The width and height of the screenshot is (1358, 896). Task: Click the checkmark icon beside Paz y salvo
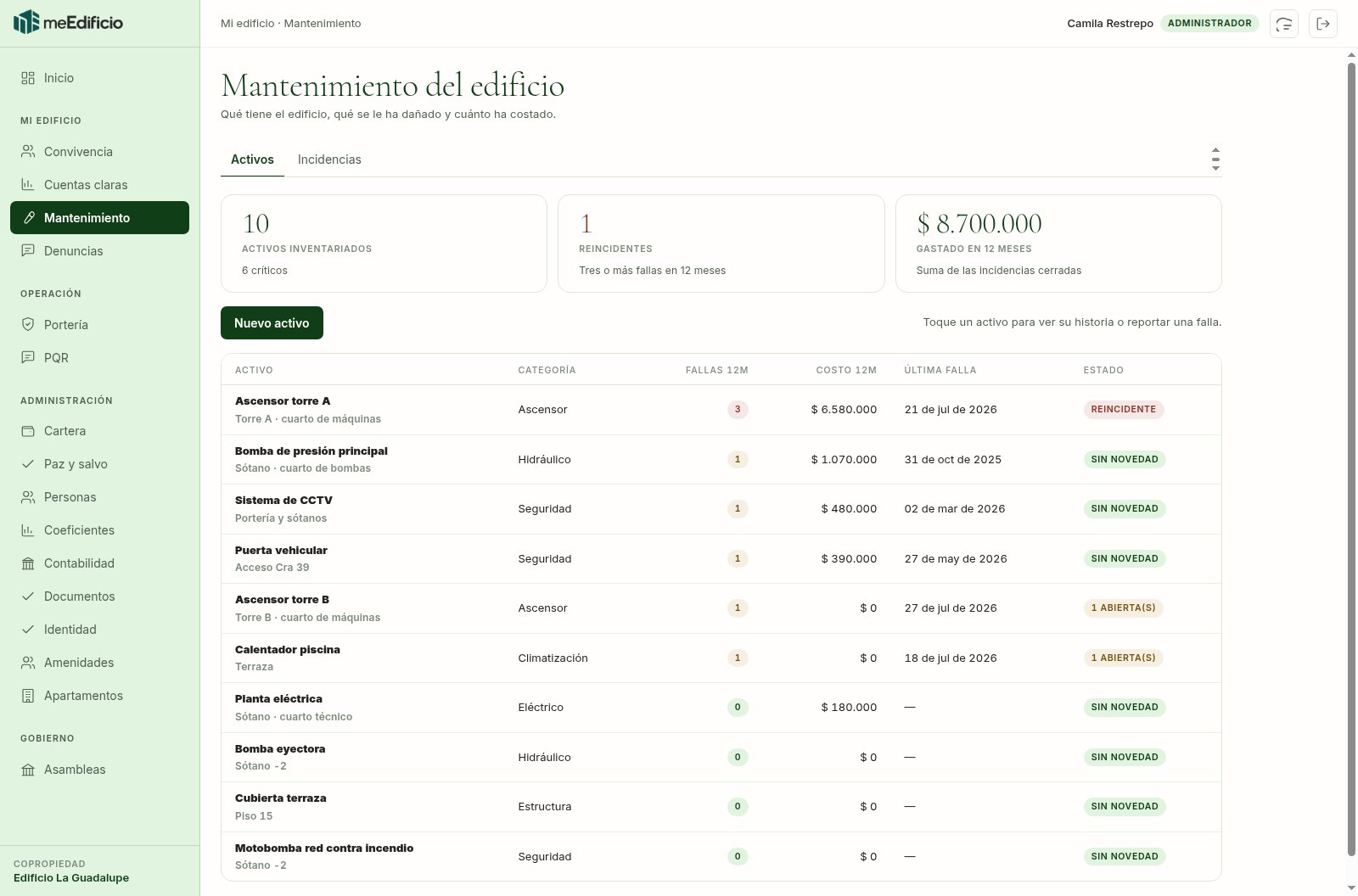pos(28,464)
